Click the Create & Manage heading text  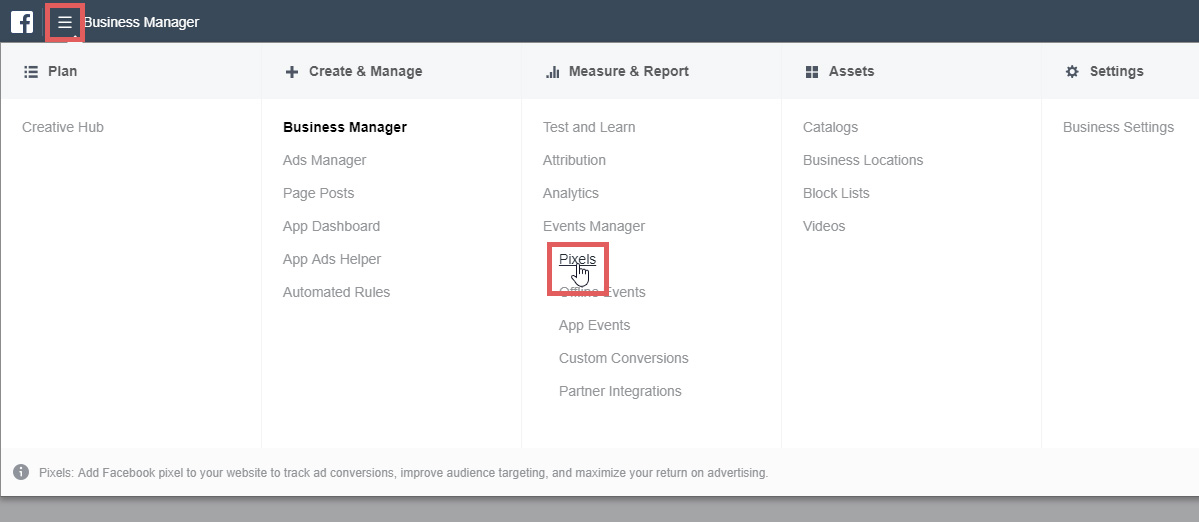coord(366,71)
